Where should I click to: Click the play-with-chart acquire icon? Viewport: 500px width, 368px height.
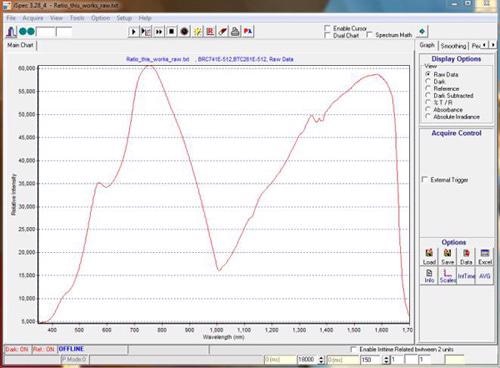(146, 32)
